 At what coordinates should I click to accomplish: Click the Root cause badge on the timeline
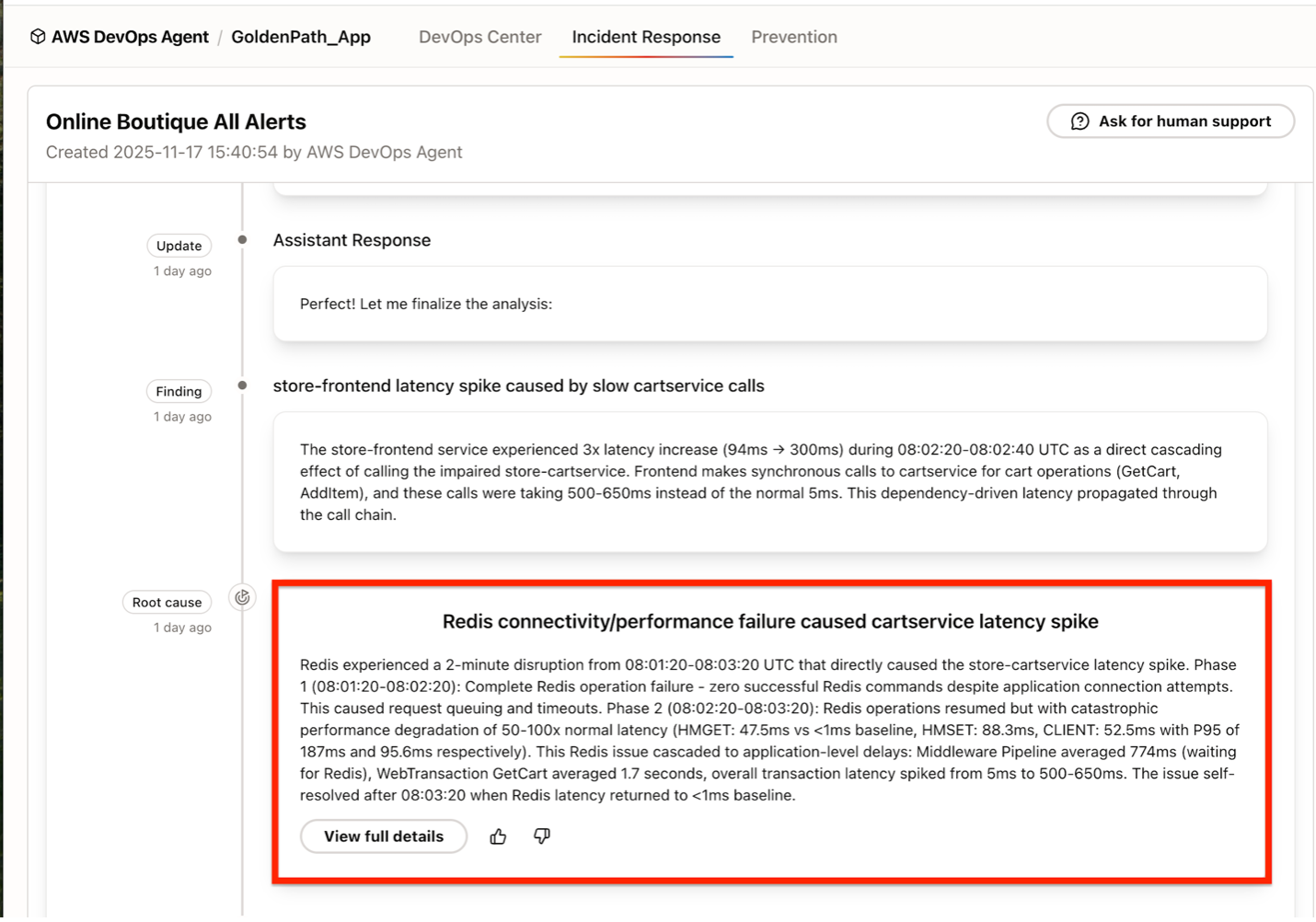point(167,602)
